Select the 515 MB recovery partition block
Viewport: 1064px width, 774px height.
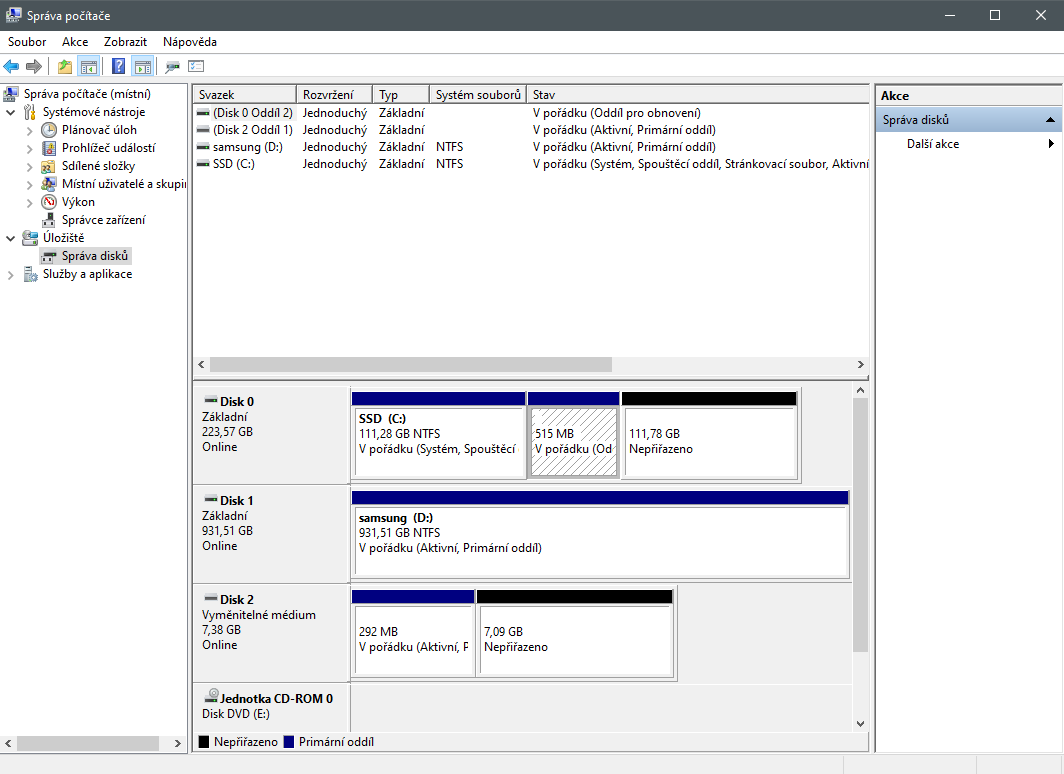[x=573, y=441]
